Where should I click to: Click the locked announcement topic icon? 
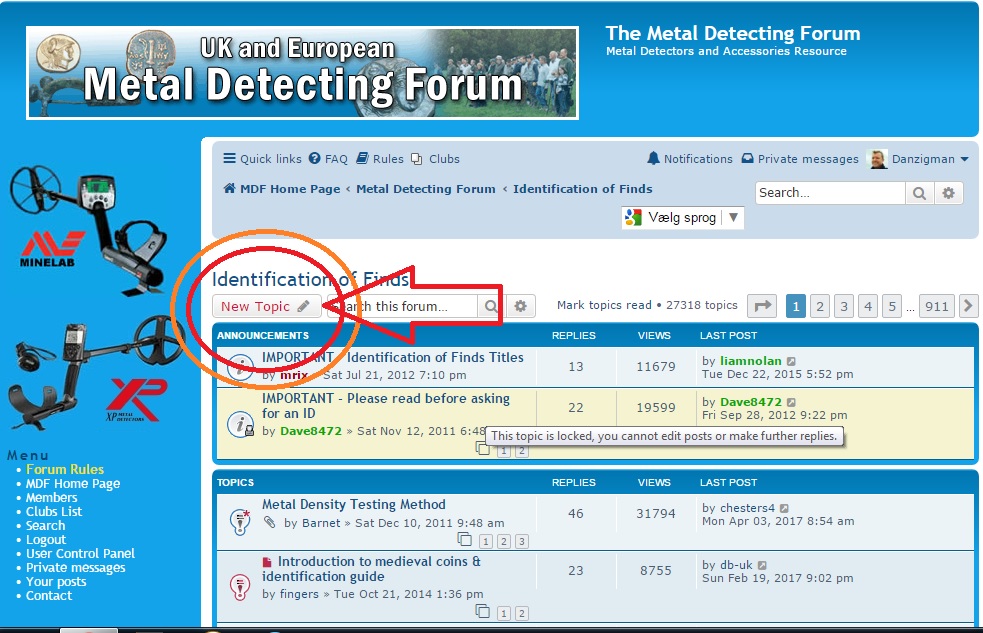tap(240, 424)
